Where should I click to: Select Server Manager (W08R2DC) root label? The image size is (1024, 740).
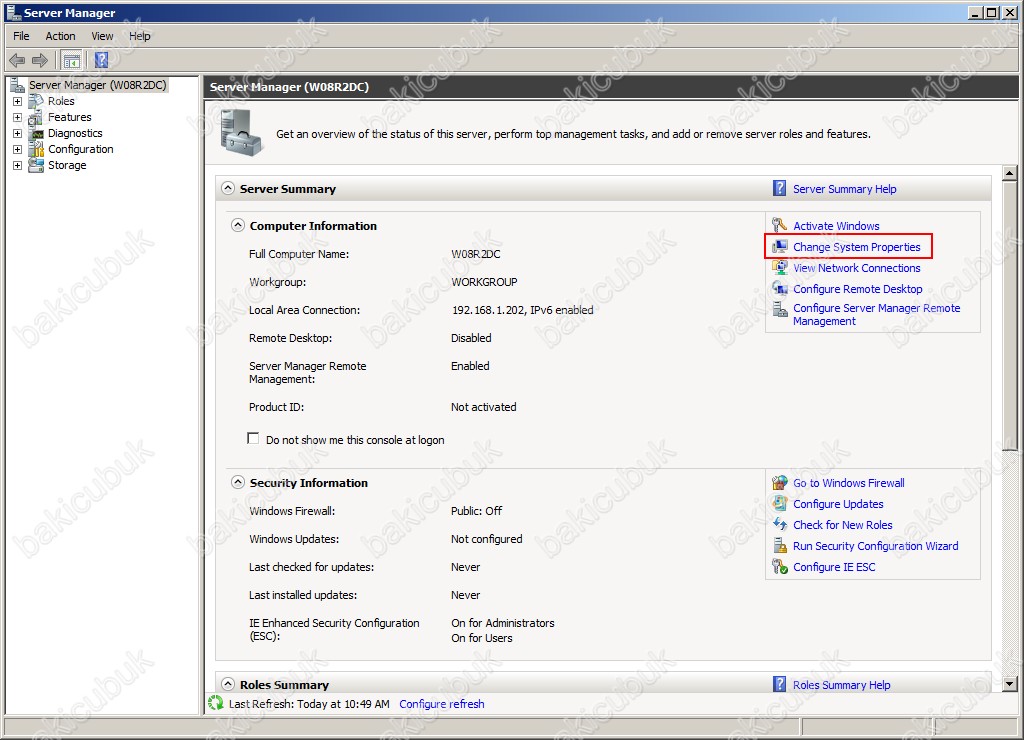click(98, 85)
